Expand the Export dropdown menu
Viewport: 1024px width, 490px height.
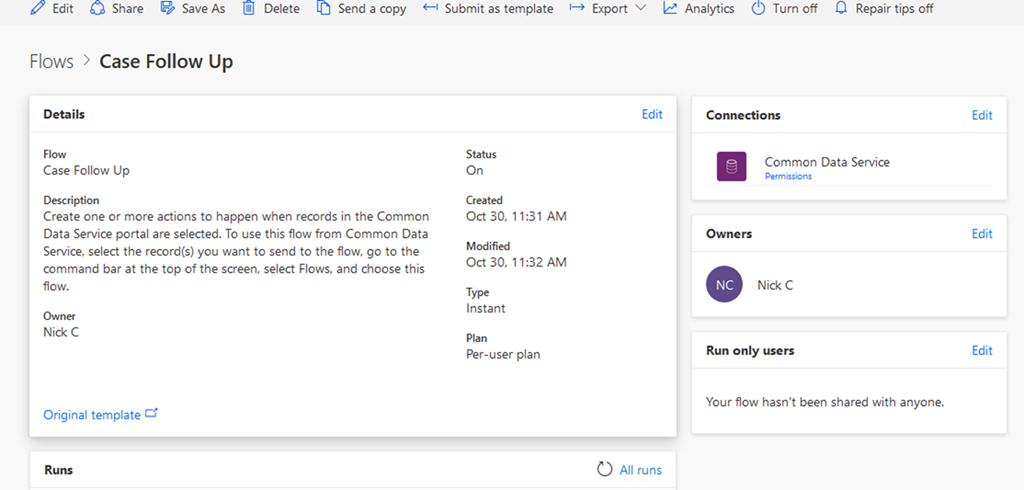(x=612, y=8)
